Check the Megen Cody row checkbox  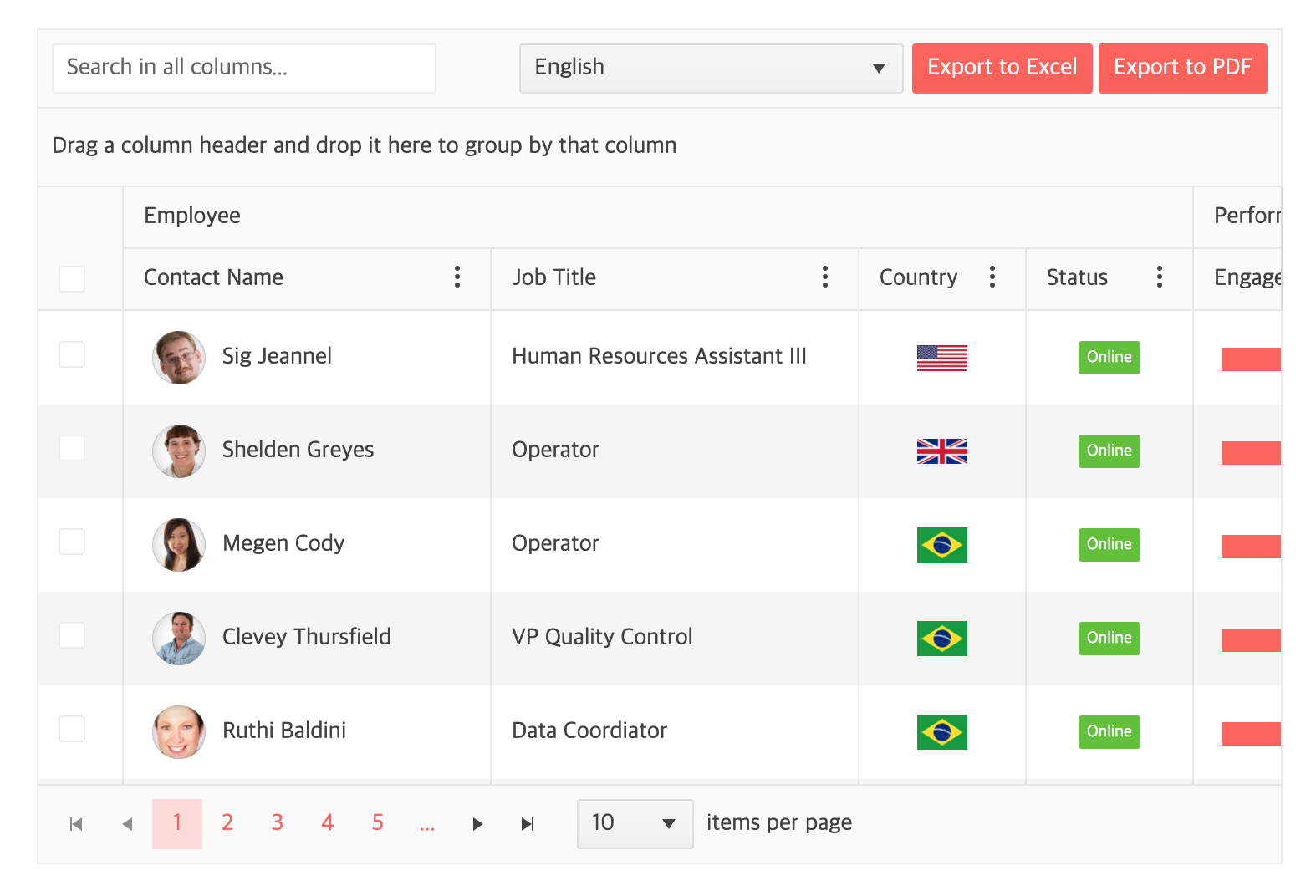72,542
